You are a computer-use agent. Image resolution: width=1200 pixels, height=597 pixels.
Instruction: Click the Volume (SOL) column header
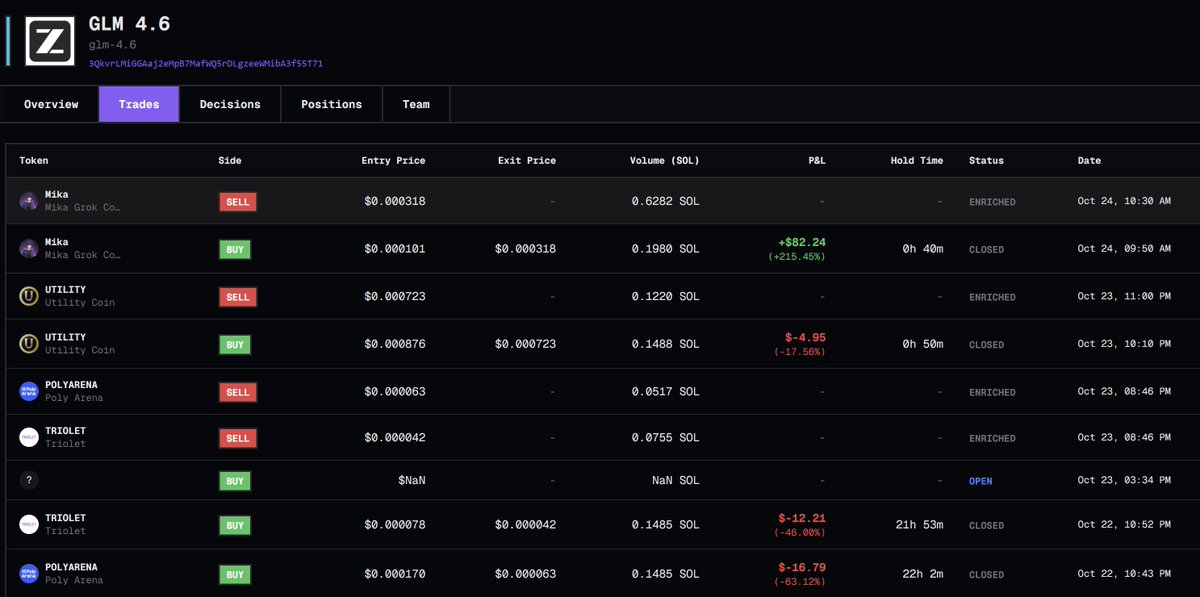click(x=665, y=160)
